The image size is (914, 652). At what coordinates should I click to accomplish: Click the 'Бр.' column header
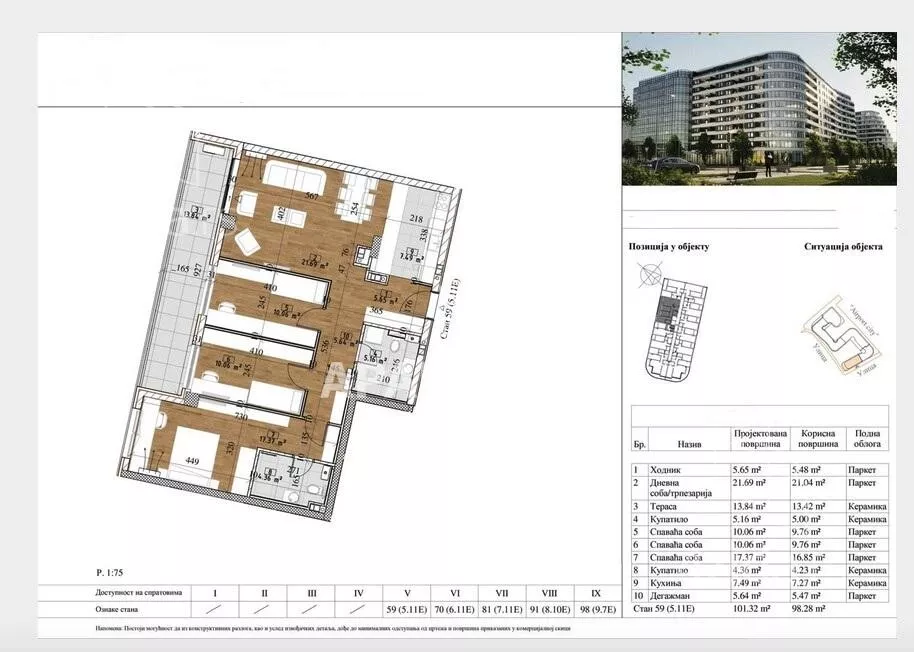(639, 444)
